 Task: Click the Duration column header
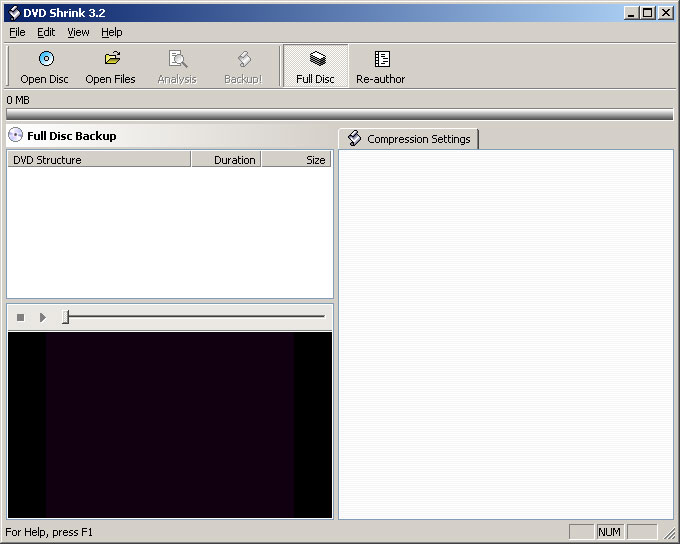point(226,160)
